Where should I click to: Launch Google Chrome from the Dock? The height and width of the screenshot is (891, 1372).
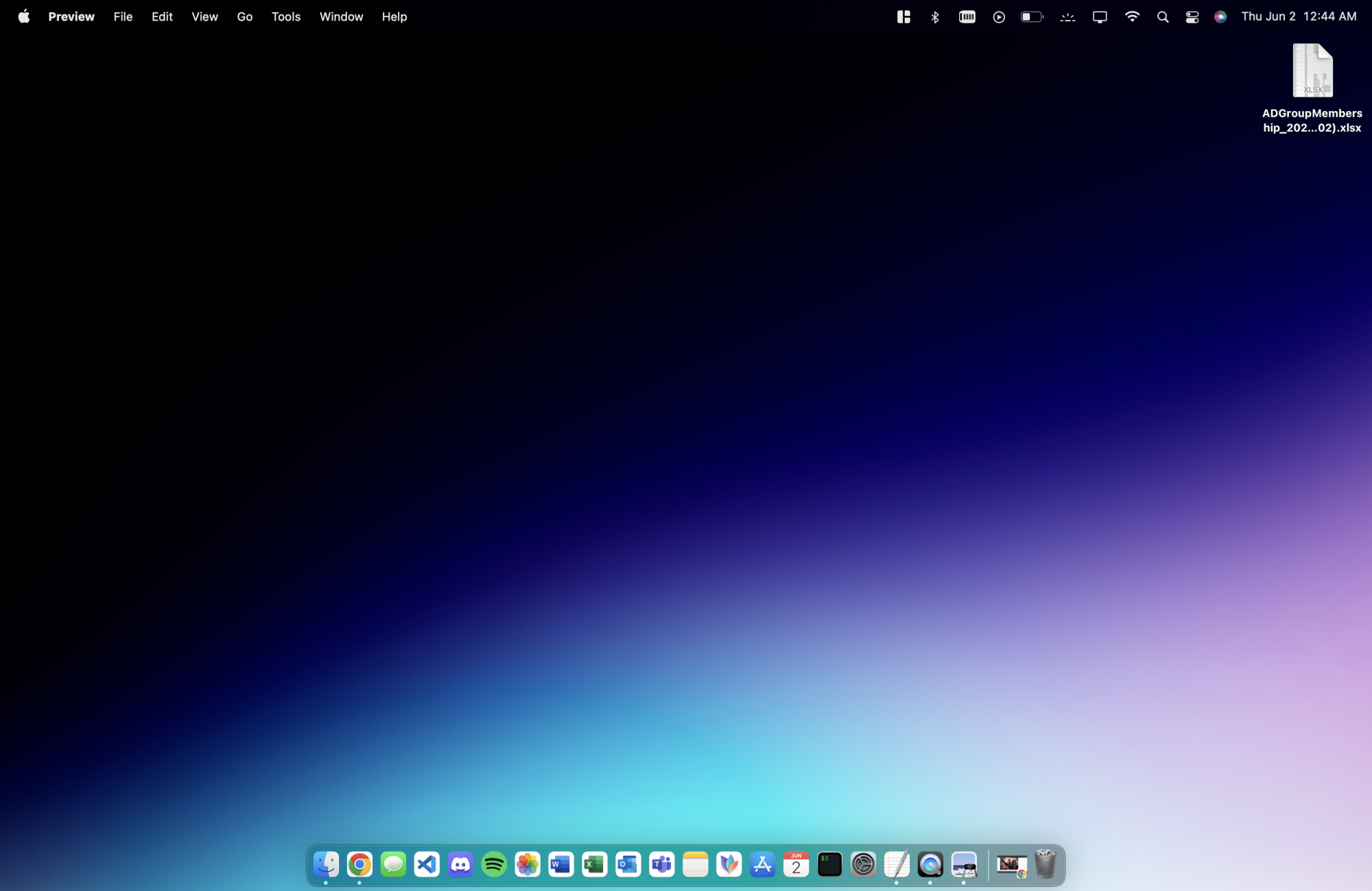click(x=359, y=864)
